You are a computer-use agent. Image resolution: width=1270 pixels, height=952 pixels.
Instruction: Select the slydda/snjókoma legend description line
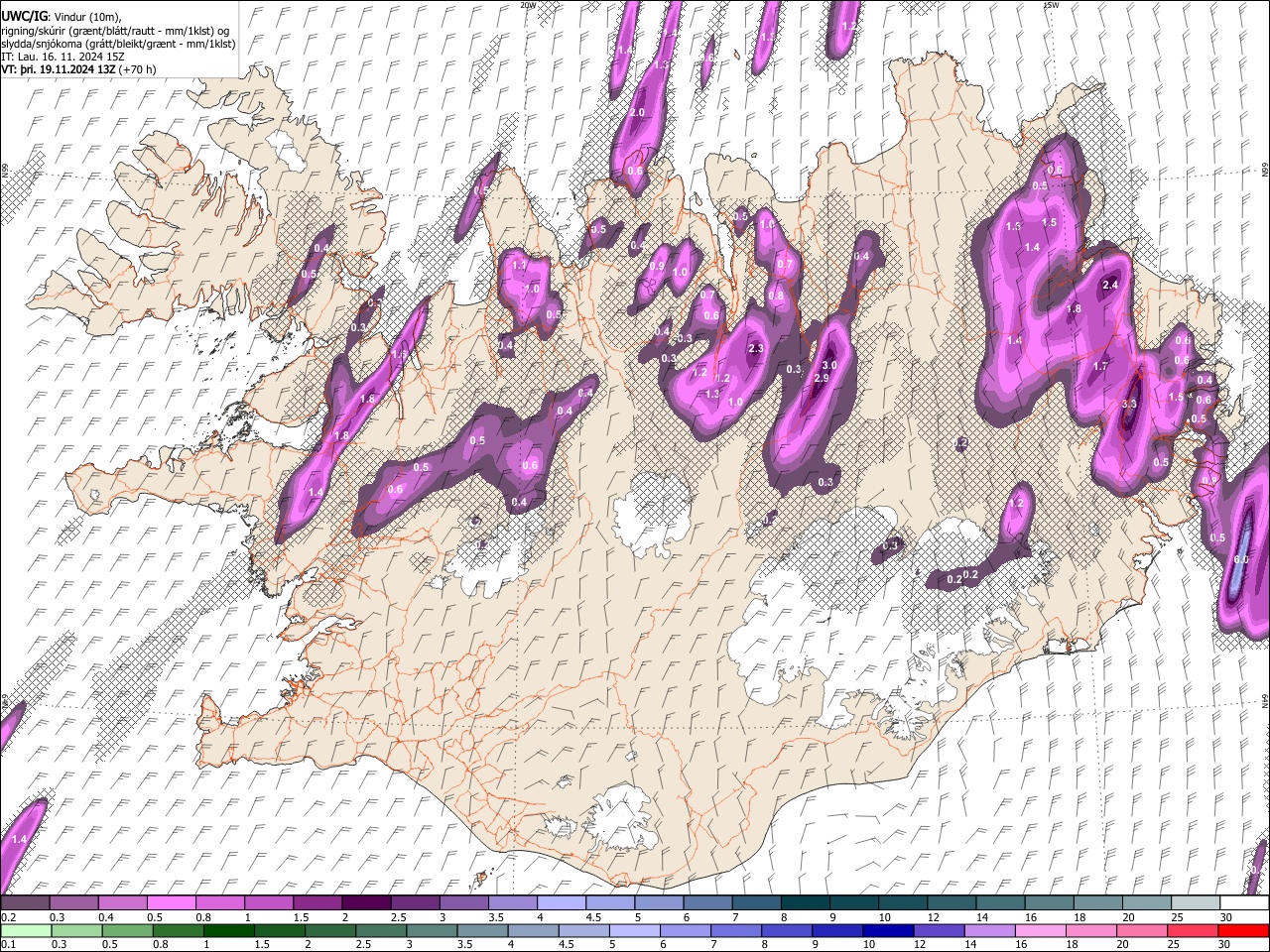118,44
